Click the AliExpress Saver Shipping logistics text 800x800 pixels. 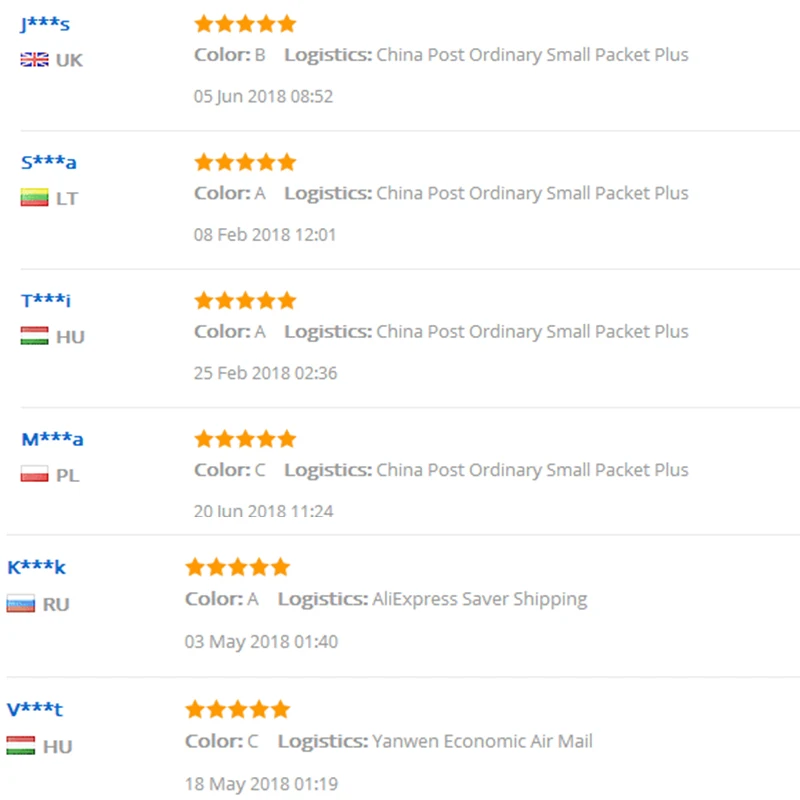(x=479, y=600)
